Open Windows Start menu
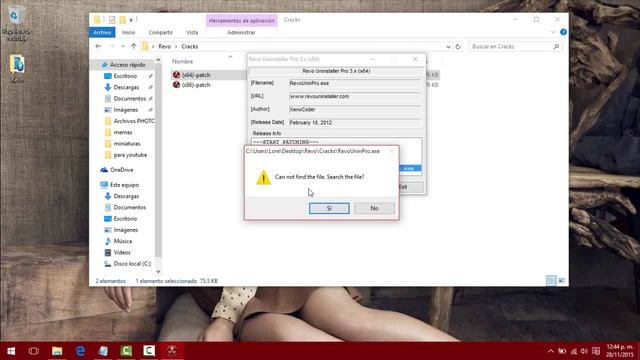 [11, 351]
